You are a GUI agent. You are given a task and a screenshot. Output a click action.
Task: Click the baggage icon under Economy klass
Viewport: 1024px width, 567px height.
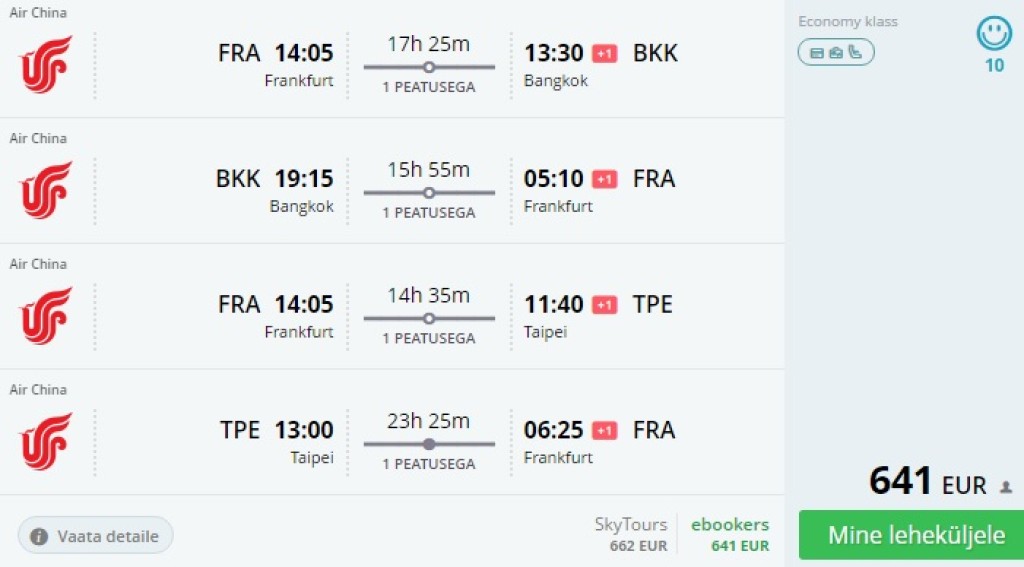point(836,52)
